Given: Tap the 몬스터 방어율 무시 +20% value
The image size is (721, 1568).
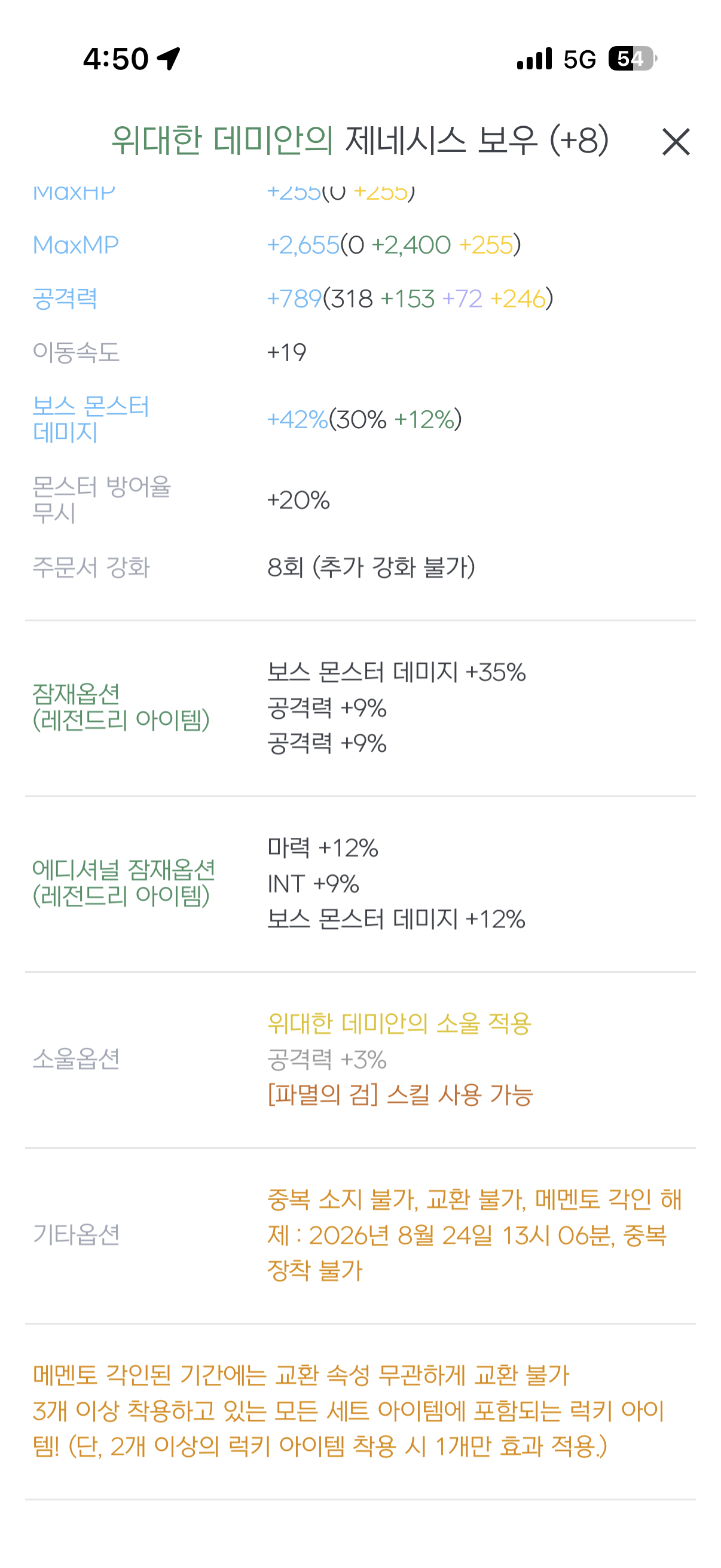Looking at the screenshot, I should pyautogui.click(x=298, y=500).
